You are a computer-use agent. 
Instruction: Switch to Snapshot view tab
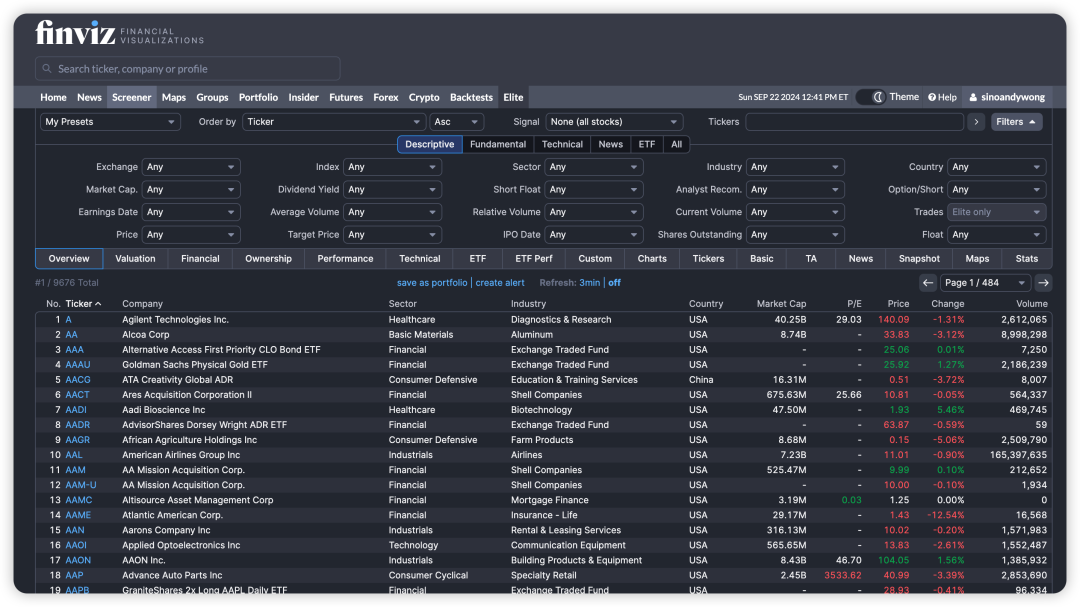919,259
